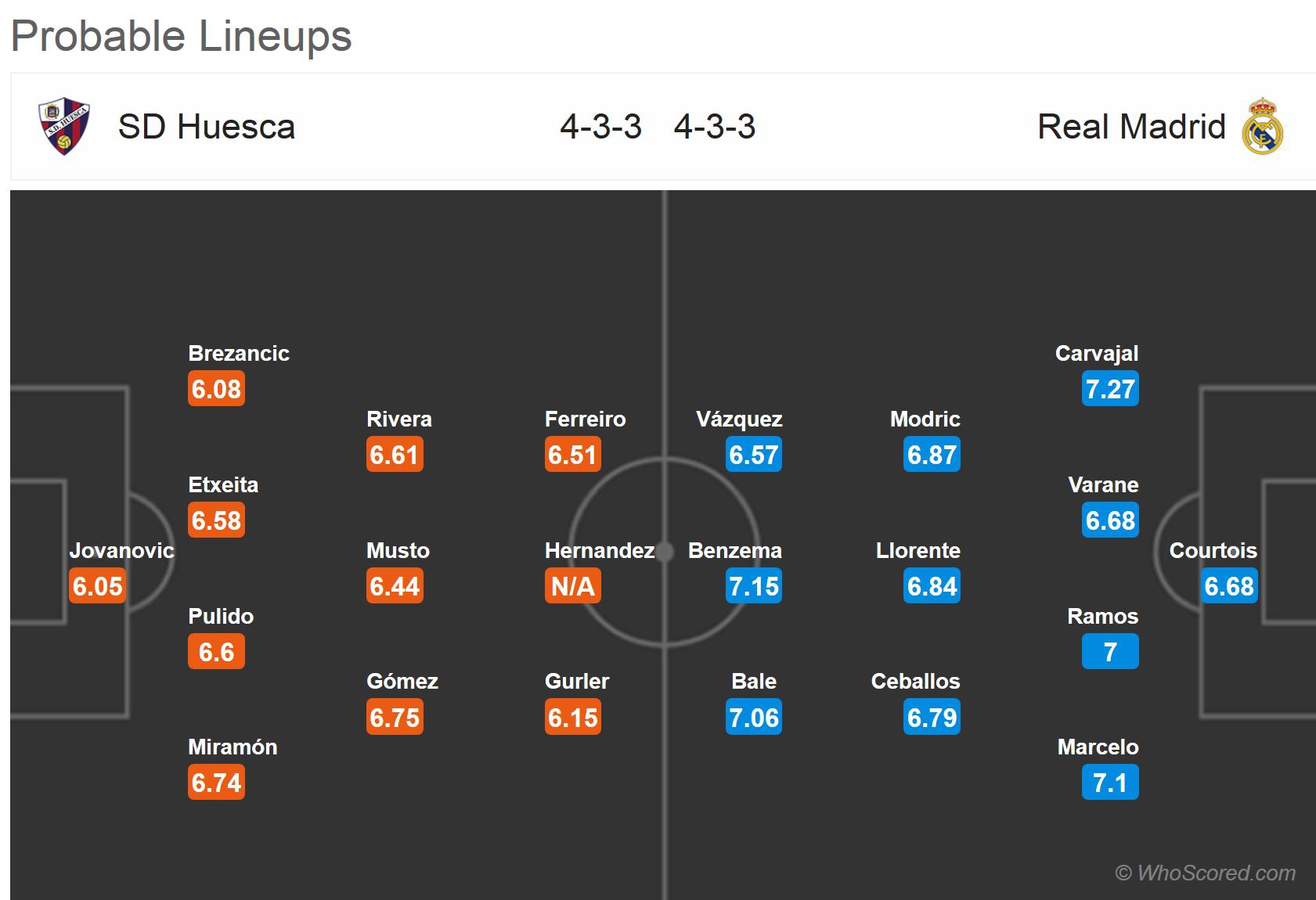Image resolution: width=1316 pixels, height=900 pixels.
Task: Select player name Courtois
Action: tap(1213, 550)
